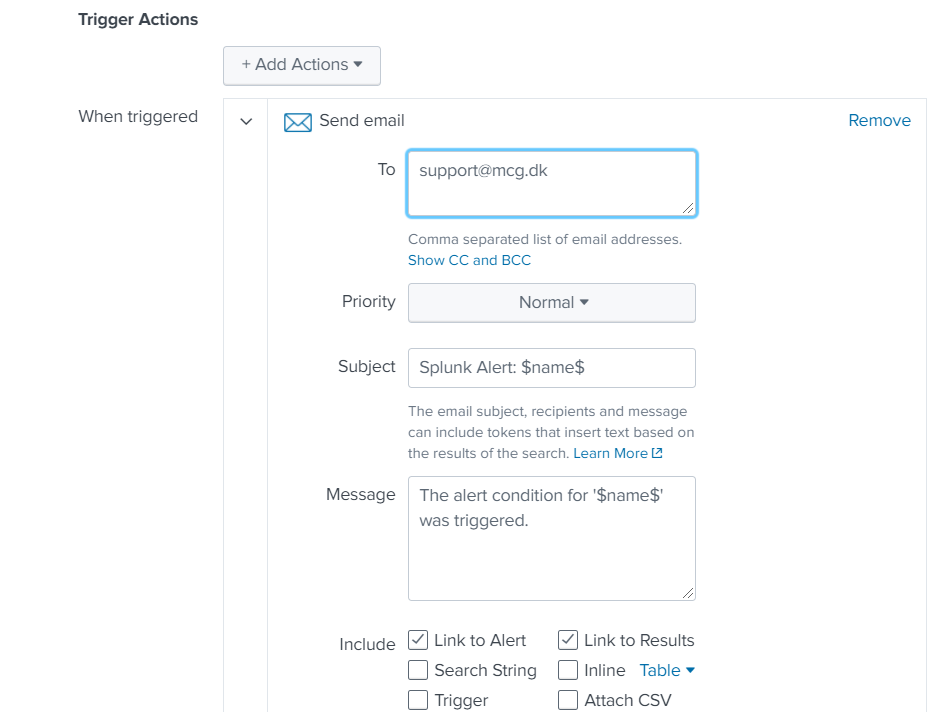Tick the Attach CSV checkbox
This screenshot has width=943, height=712.
pos(568,700)
